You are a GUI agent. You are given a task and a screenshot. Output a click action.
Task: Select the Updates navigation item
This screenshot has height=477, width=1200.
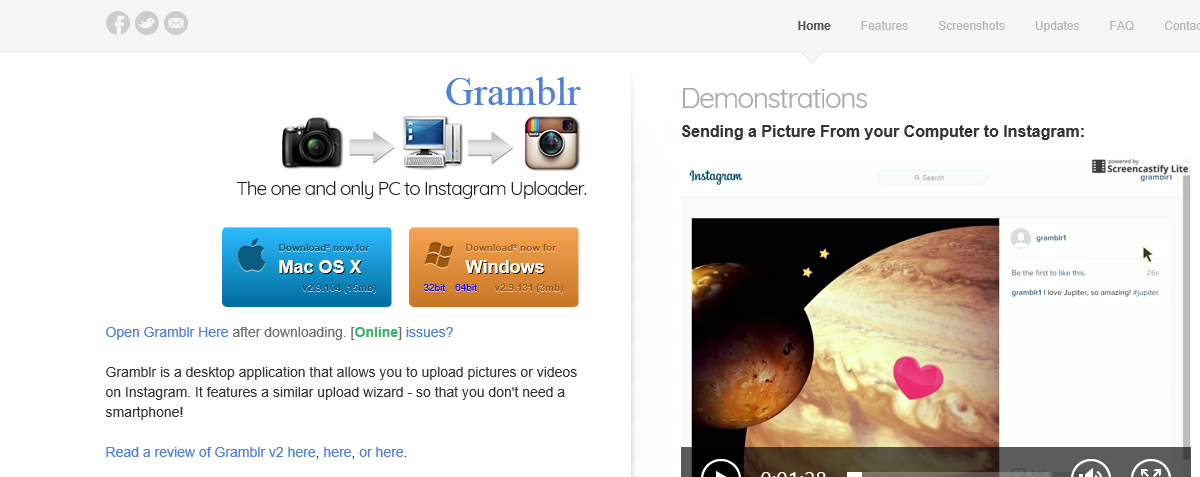(x=1057, y=26)
